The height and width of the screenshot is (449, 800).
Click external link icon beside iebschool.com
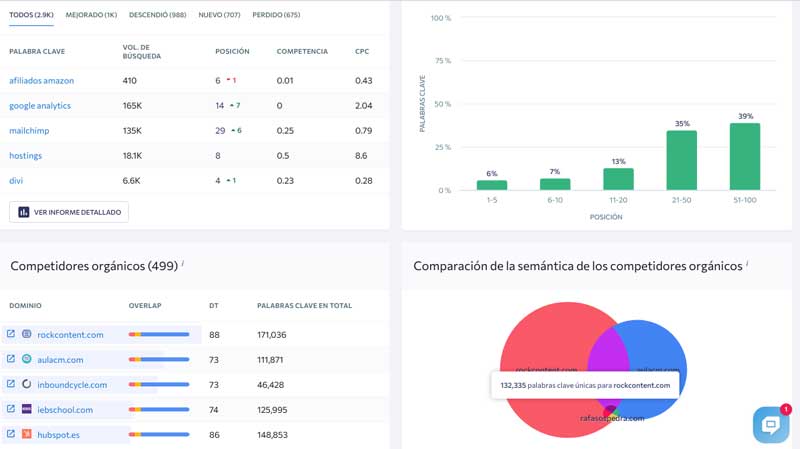coord(11,409)
